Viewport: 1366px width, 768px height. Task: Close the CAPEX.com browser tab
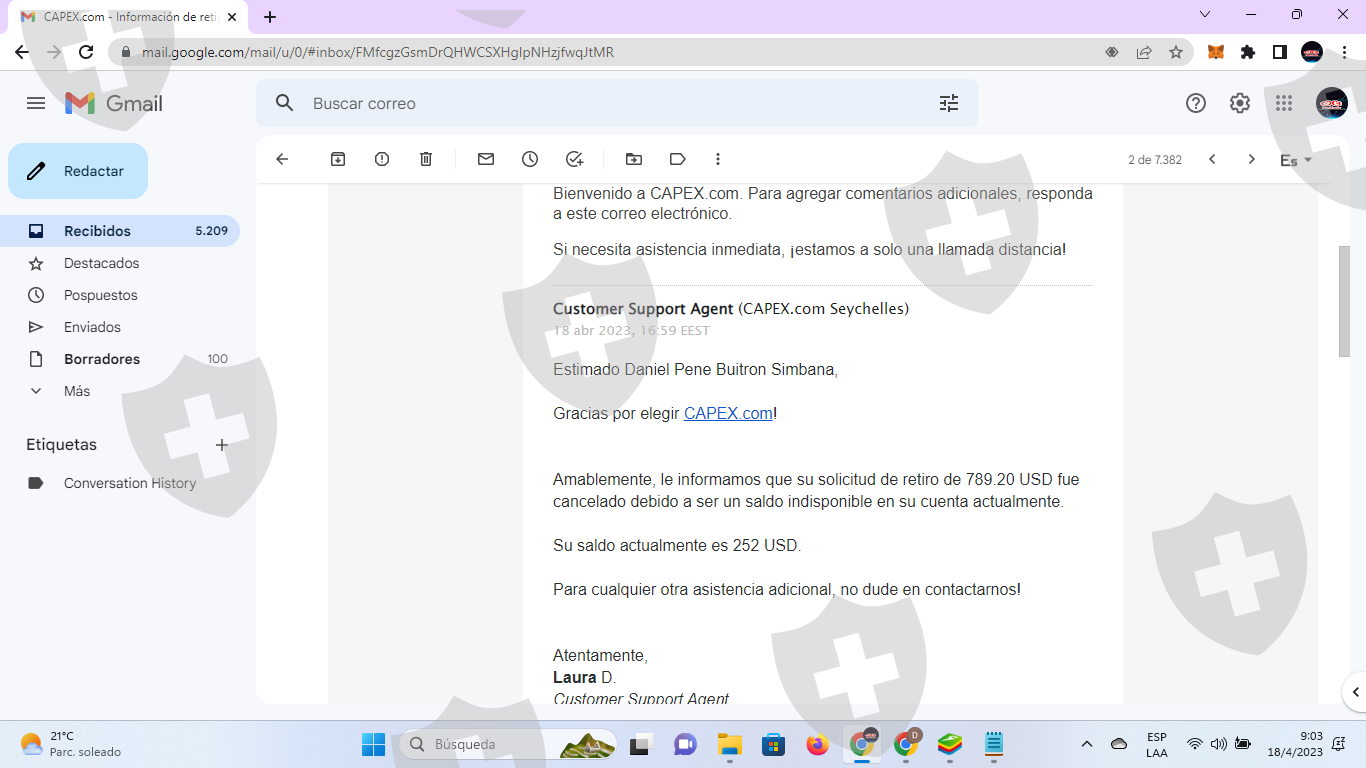tap(232, 17)
